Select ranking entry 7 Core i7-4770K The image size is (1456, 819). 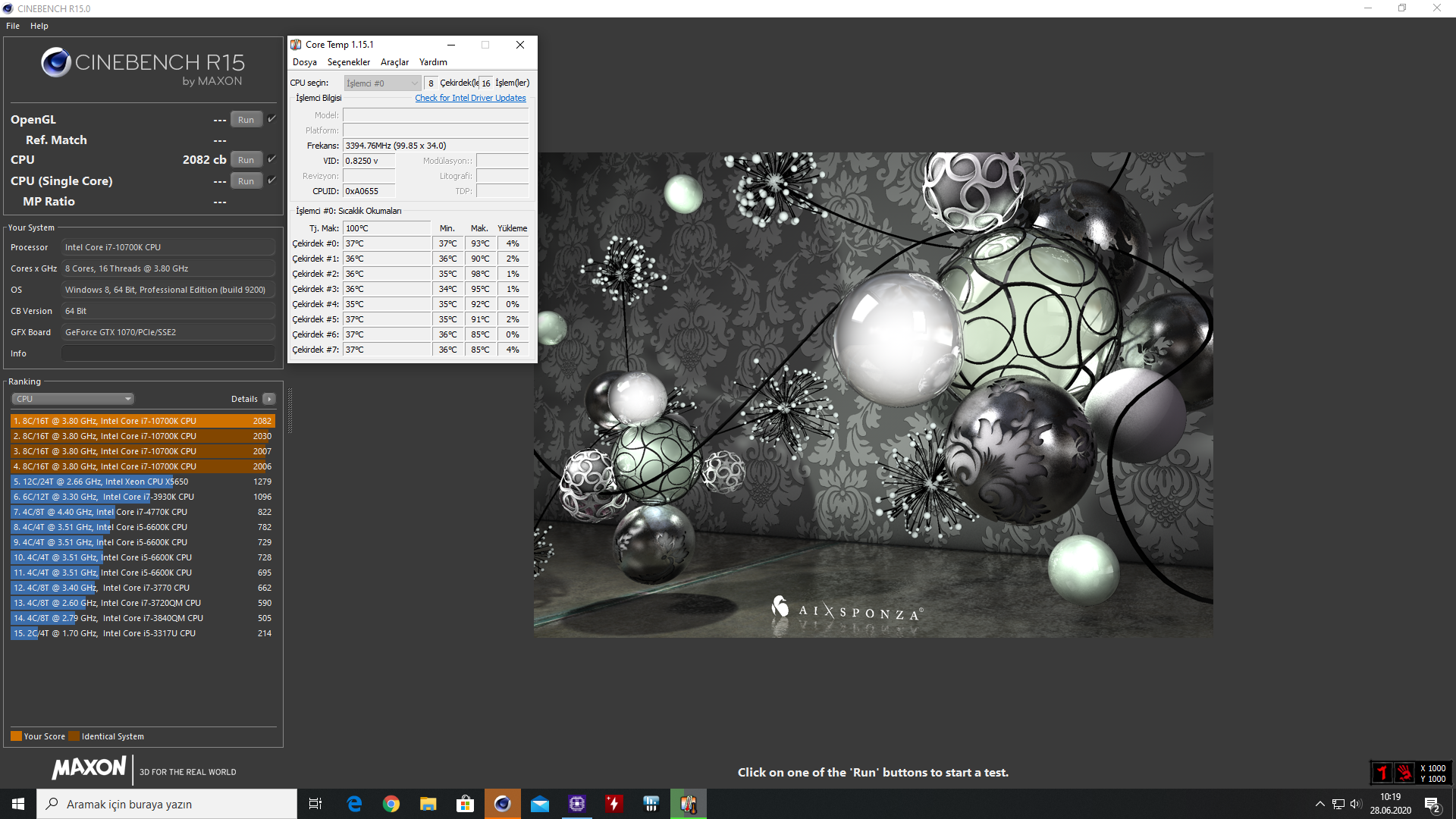pos(143,512)
